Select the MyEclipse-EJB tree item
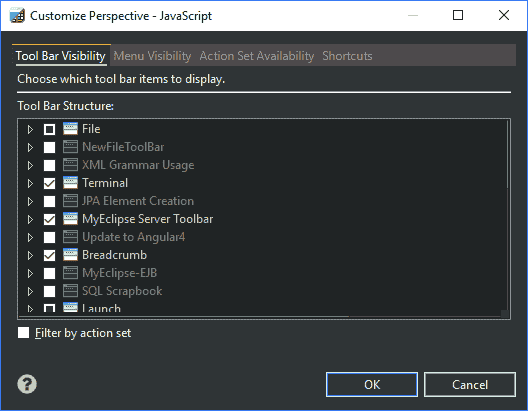The height and width of the screenshot is (411, 528). click(120, 273)
